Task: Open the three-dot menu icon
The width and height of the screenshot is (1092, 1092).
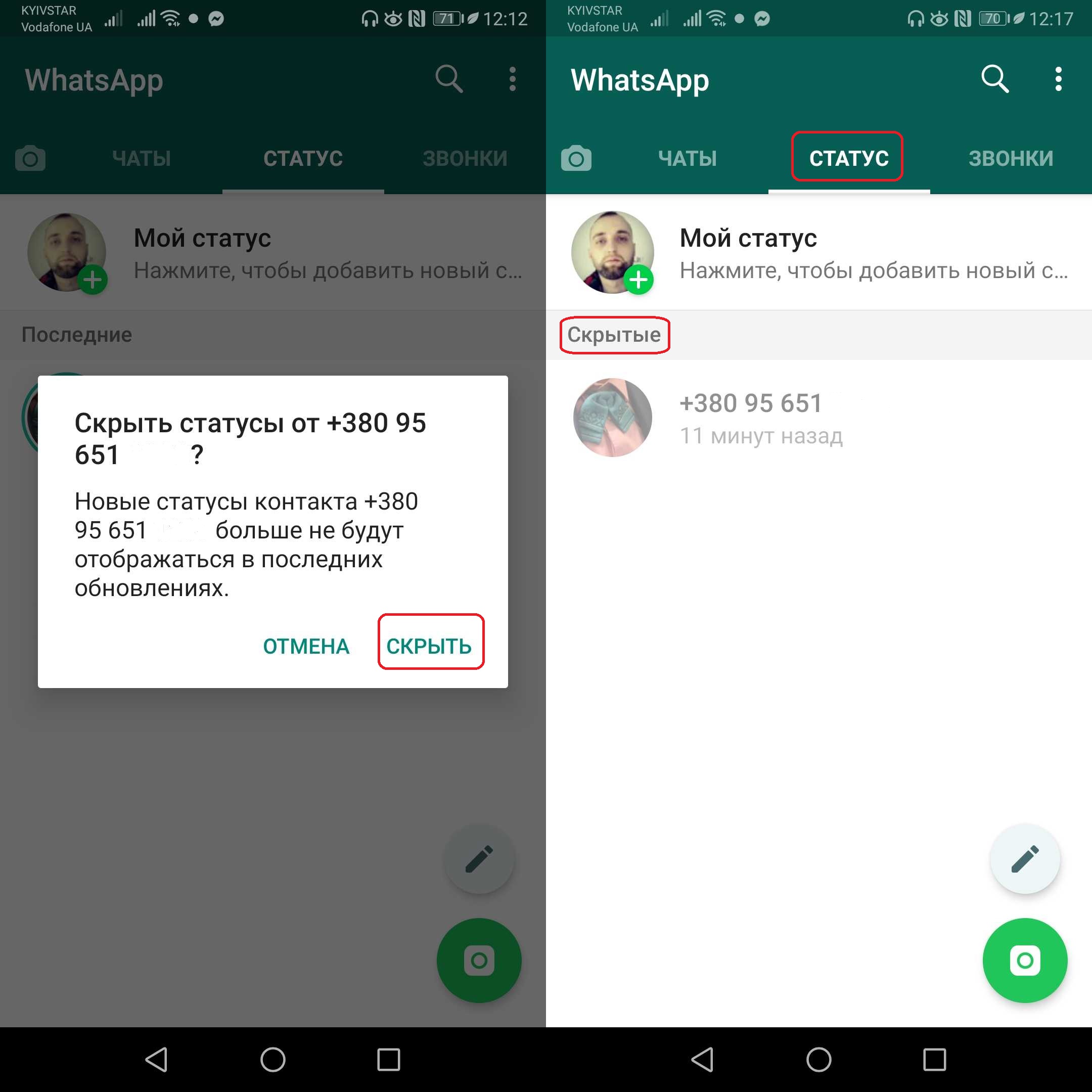Action: pos(1057,79)
